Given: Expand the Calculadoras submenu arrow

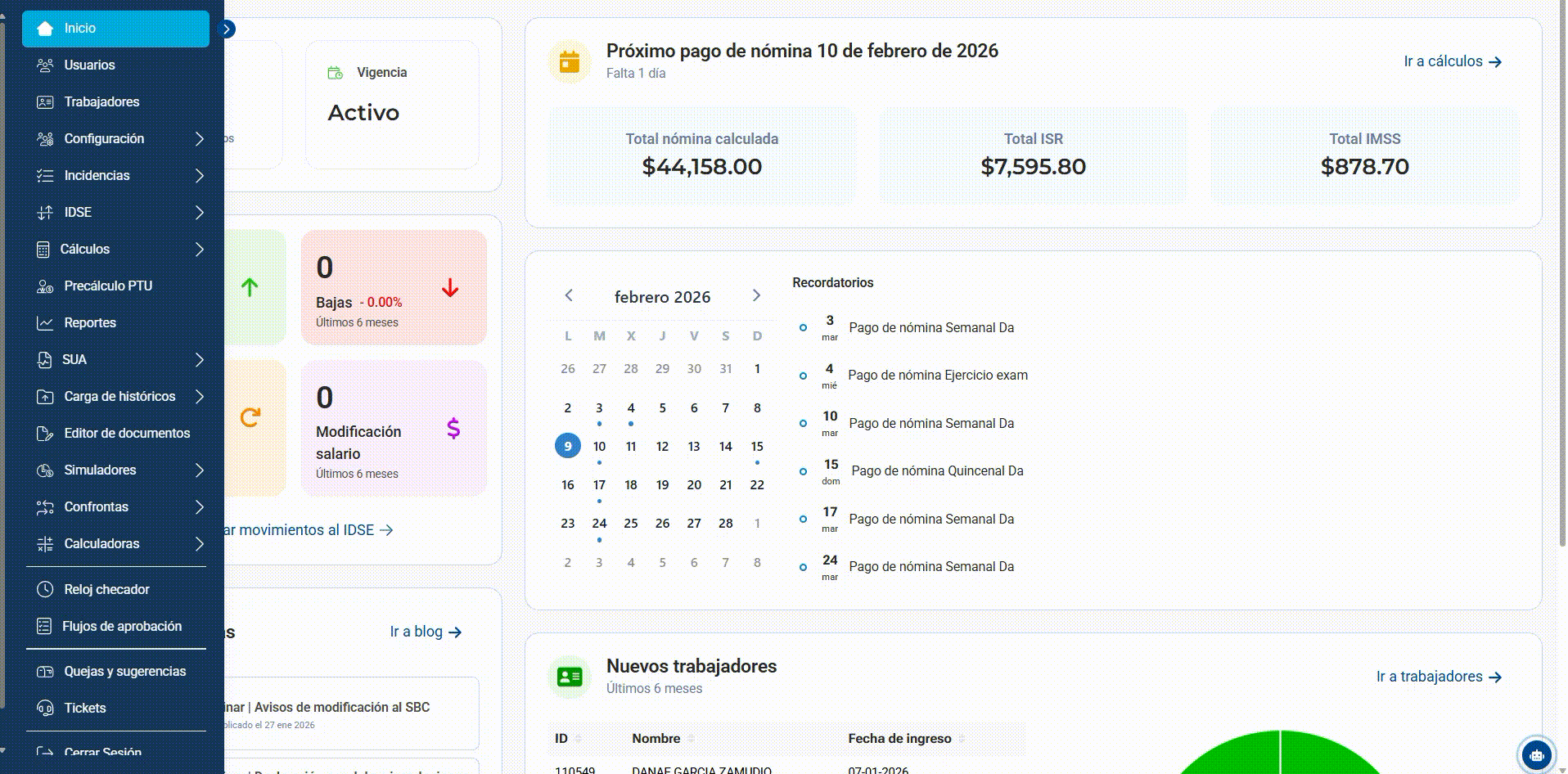Looking at the screenshot, I should point(200,544).
